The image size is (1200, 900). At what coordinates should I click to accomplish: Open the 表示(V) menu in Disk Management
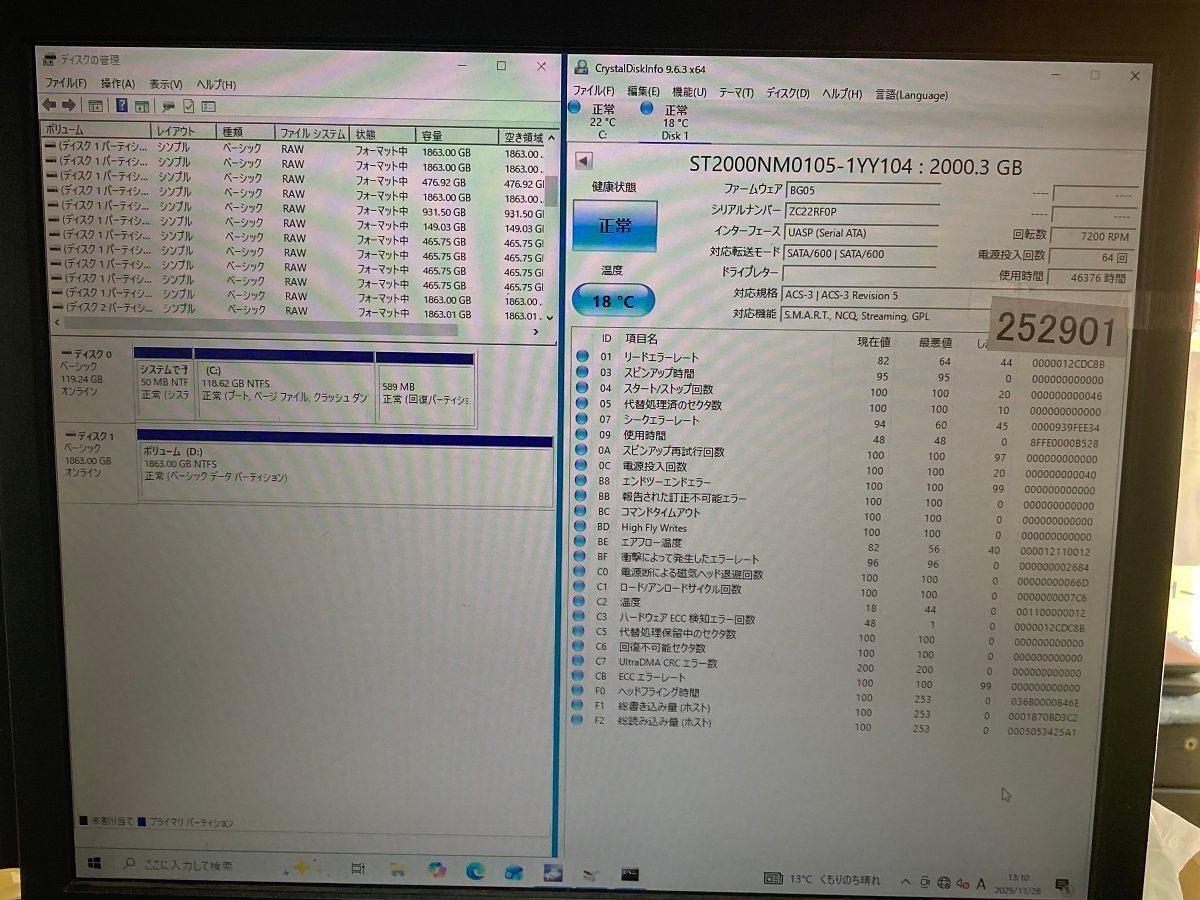(165, 84)
